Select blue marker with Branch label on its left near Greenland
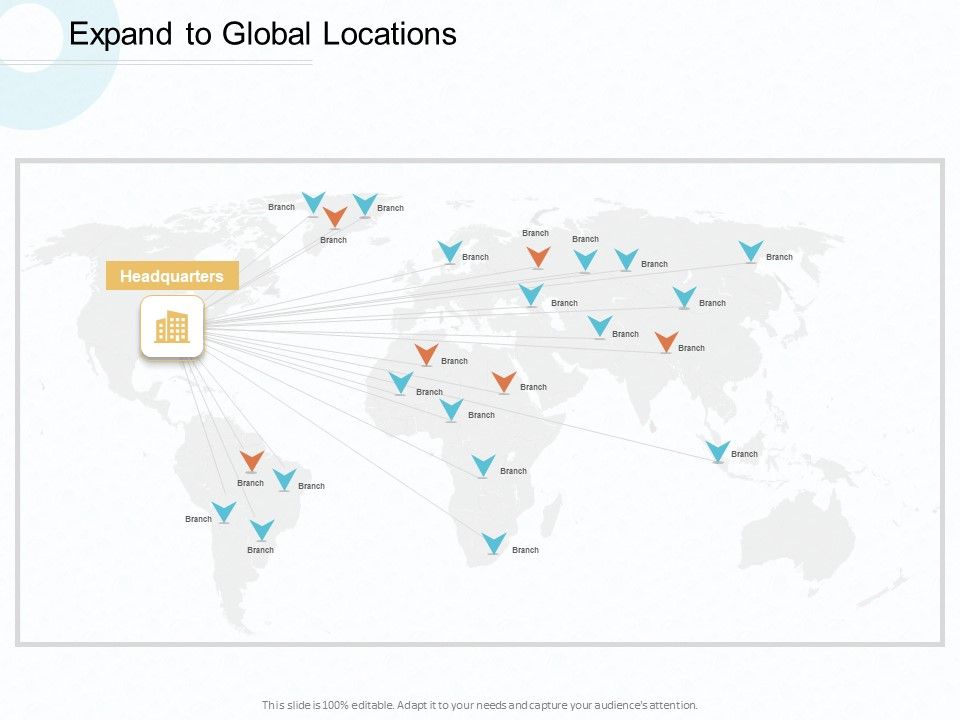Image resolution: width=960 pixels, height=720 pixels. point(313,203)
